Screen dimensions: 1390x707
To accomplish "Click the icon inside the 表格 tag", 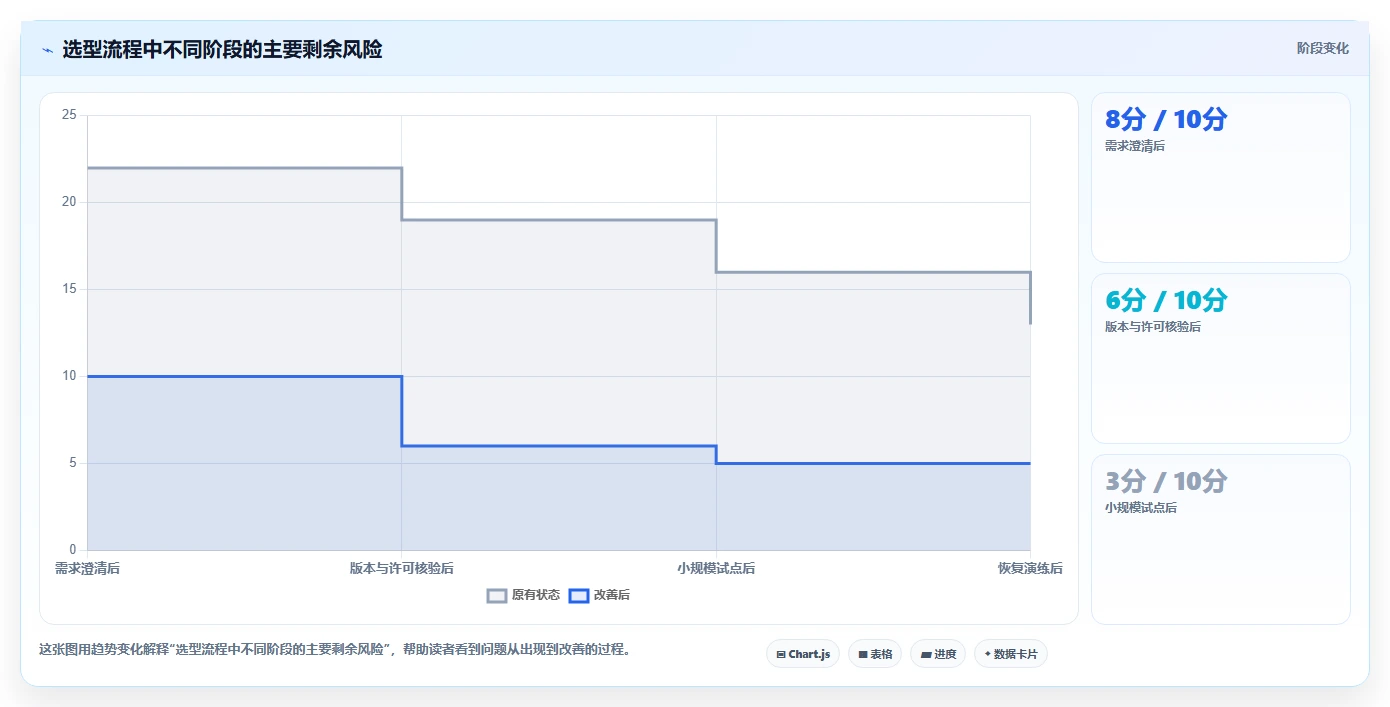I will 863,655.
